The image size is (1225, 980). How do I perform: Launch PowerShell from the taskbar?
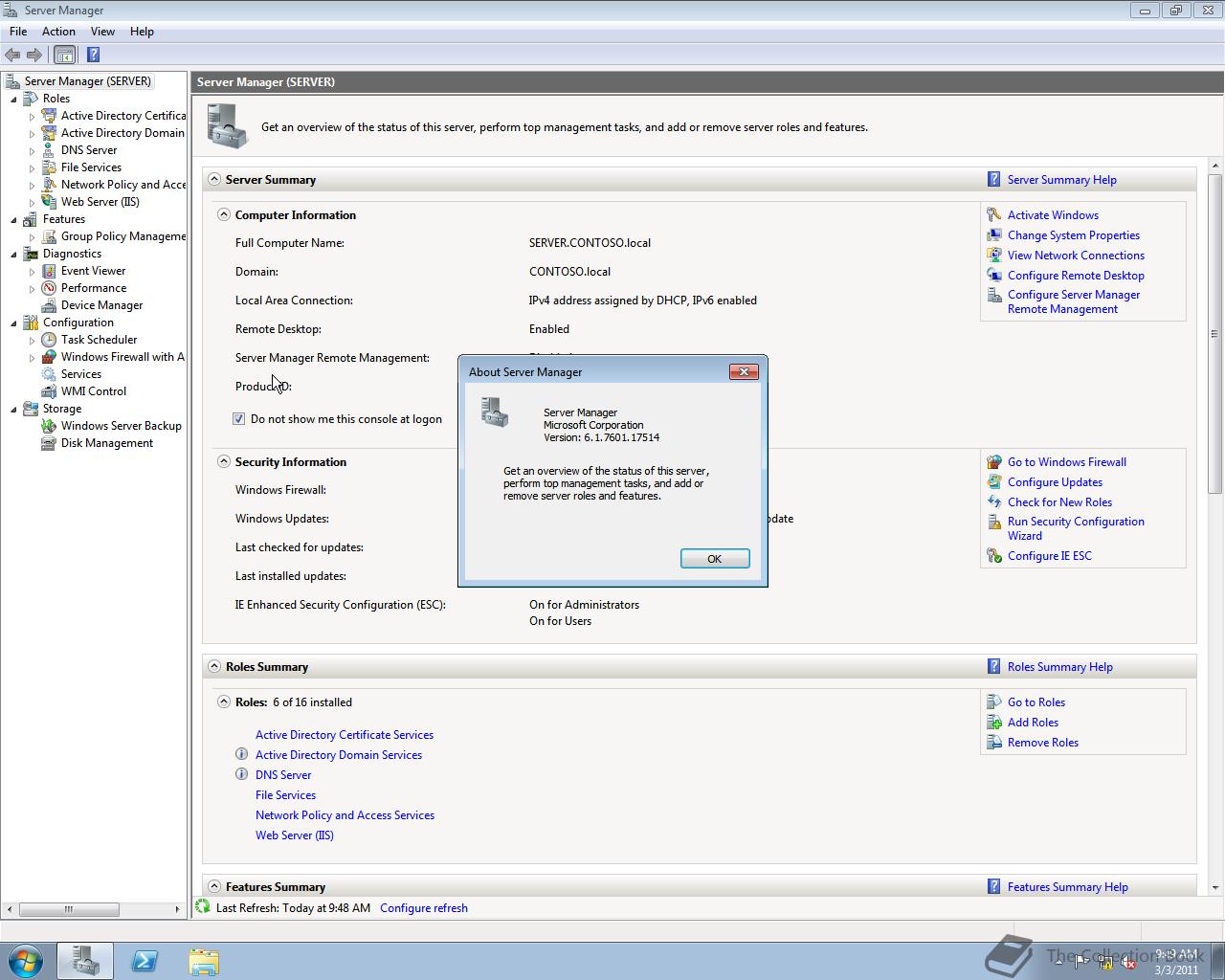pos(145,961)
